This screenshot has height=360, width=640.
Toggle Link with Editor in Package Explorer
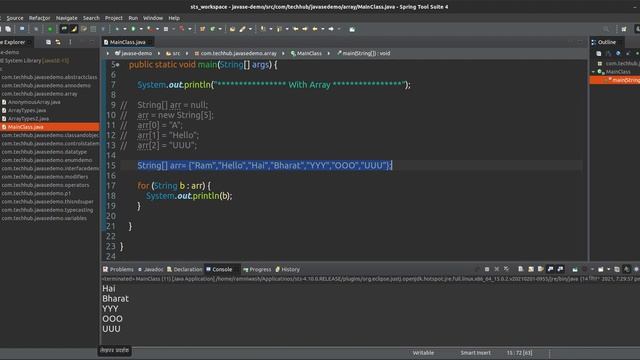click(x=58, y=42)
